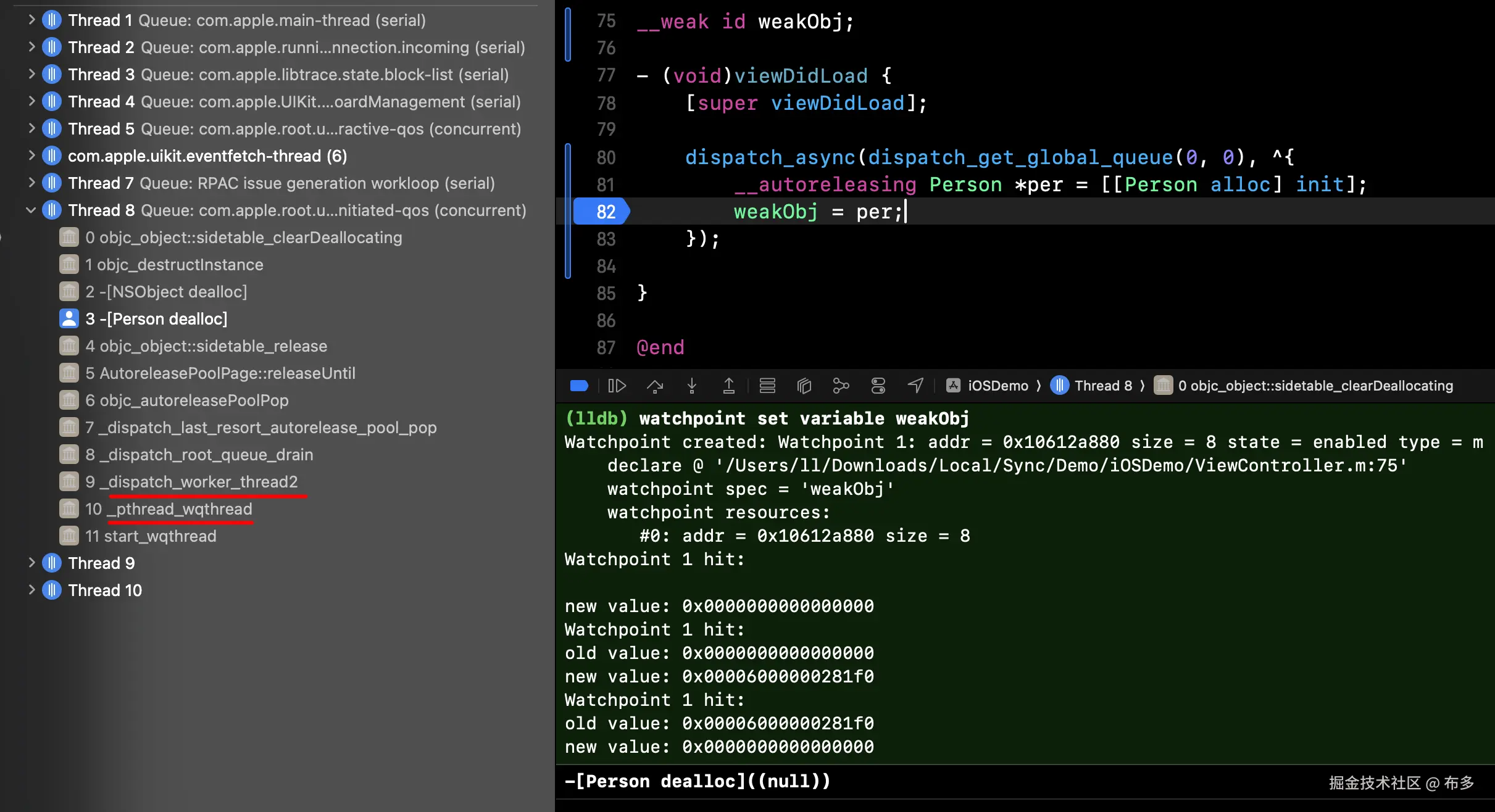Screen dimensions: 1495x812
Task: Collapse the Thread 8 disclosure arrow
Action: point(31,210)
